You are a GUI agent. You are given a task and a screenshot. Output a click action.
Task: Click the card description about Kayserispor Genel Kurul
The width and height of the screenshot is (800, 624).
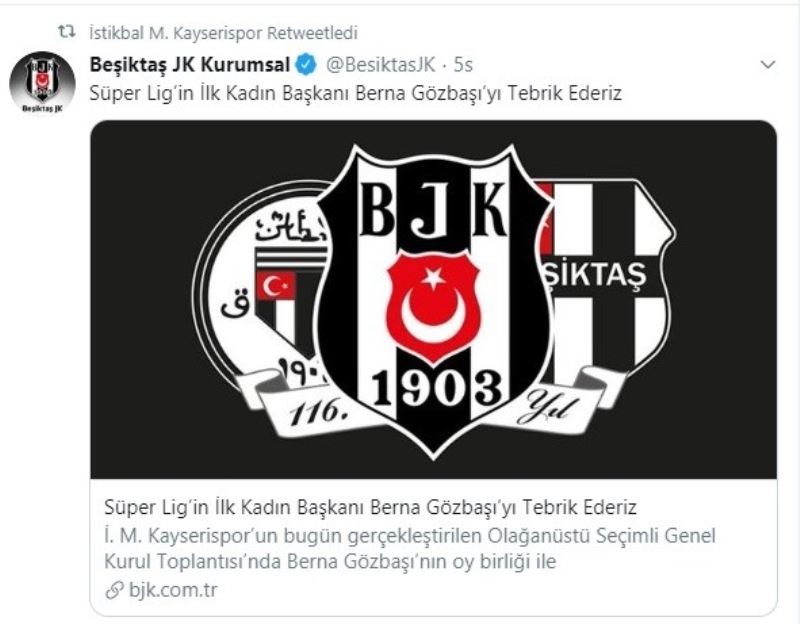point(410,548)
